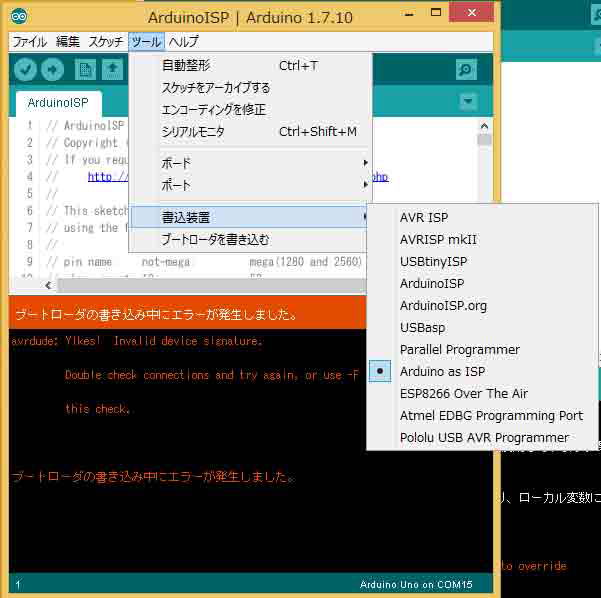The image size is (601, 598).
Task: Select USBasp programmer
Action: [x=482, y=328]
